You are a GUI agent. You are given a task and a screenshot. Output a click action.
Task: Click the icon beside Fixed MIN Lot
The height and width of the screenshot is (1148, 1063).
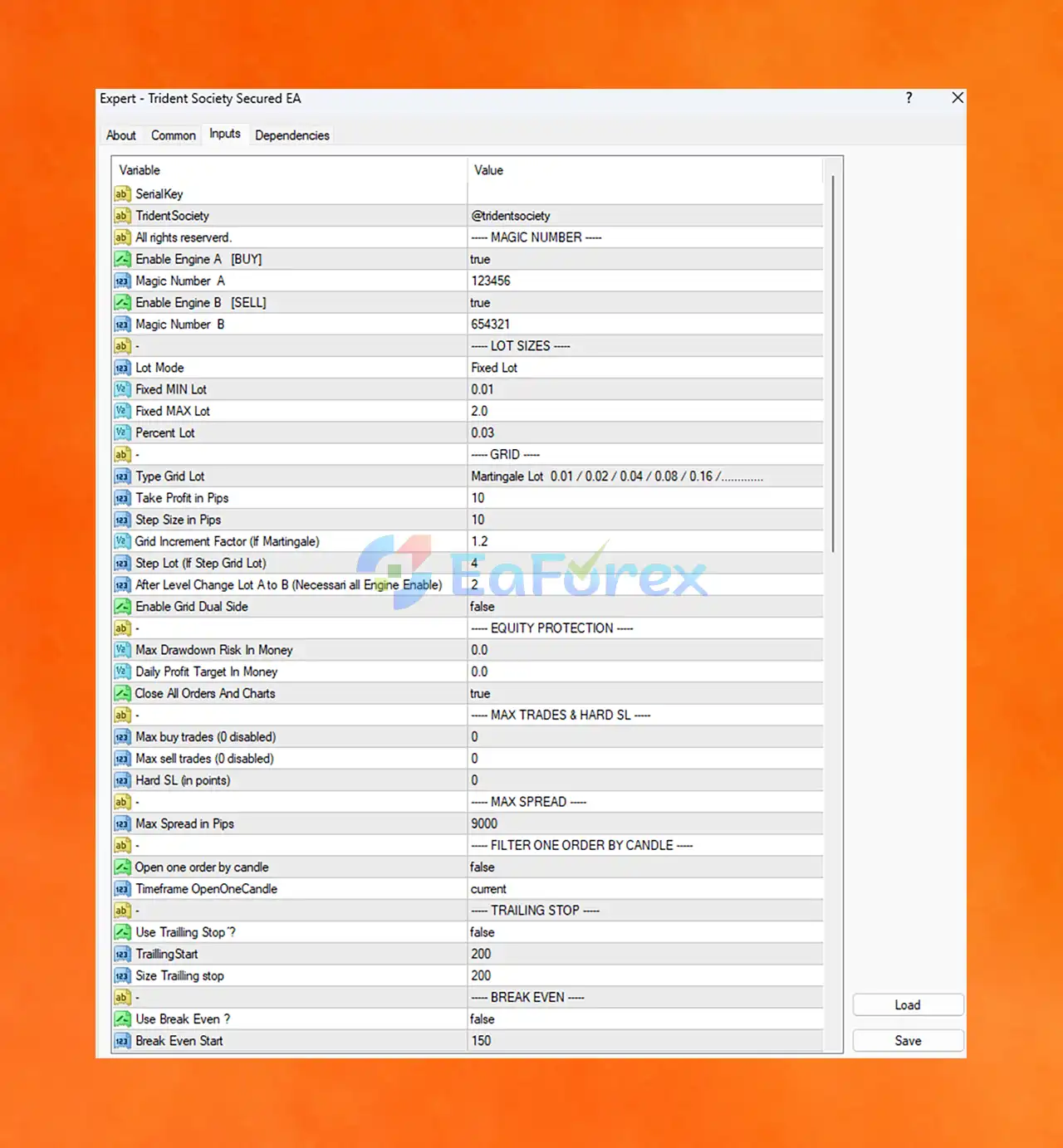click(x=122, y=389)
